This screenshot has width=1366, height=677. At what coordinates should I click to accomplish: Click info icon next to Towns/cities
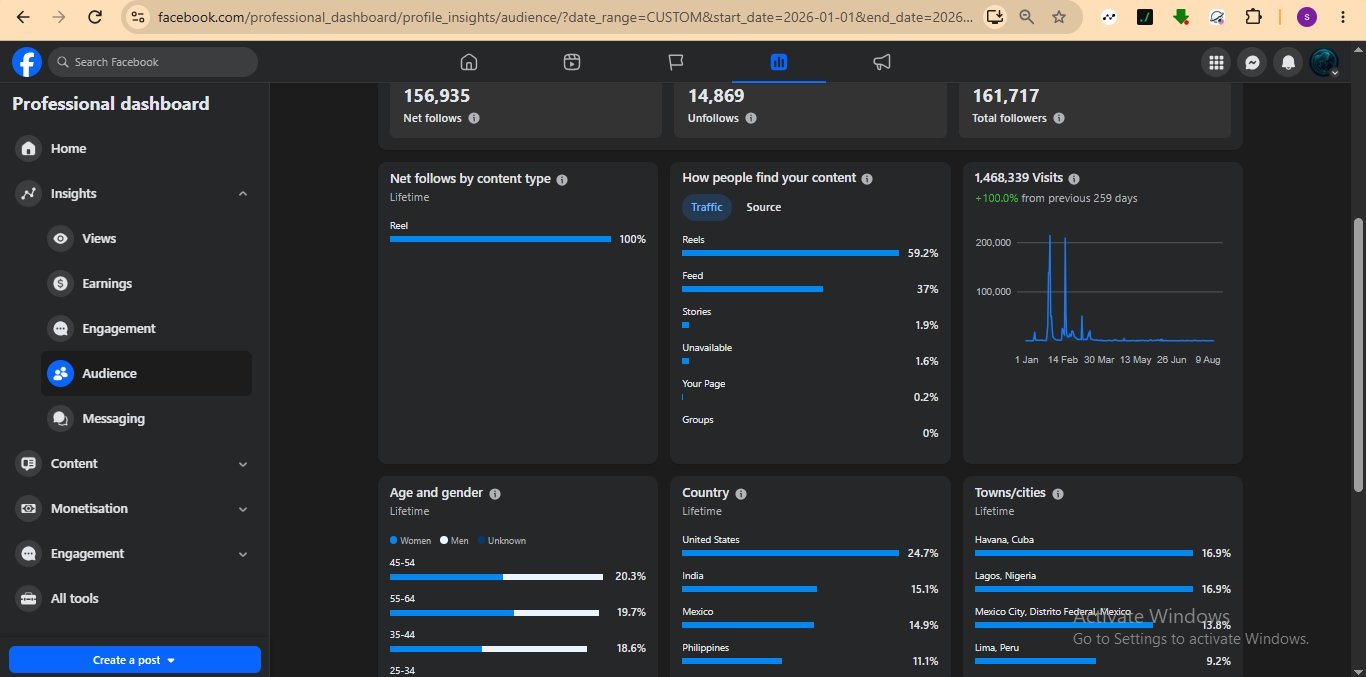click(1058, 494)
